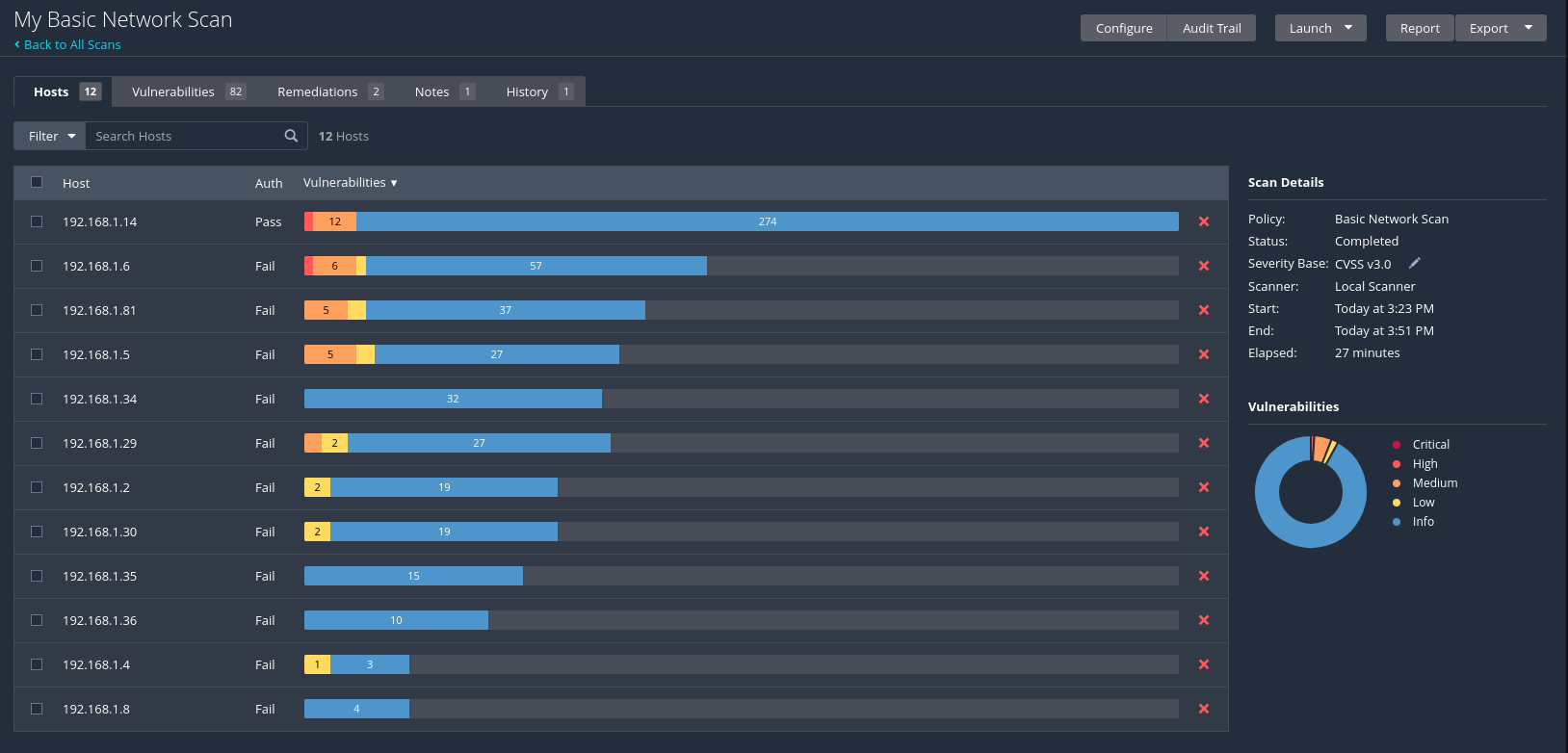Click the Configure button
This screenshot has height=753, width=1568.
click(1123, 28)
